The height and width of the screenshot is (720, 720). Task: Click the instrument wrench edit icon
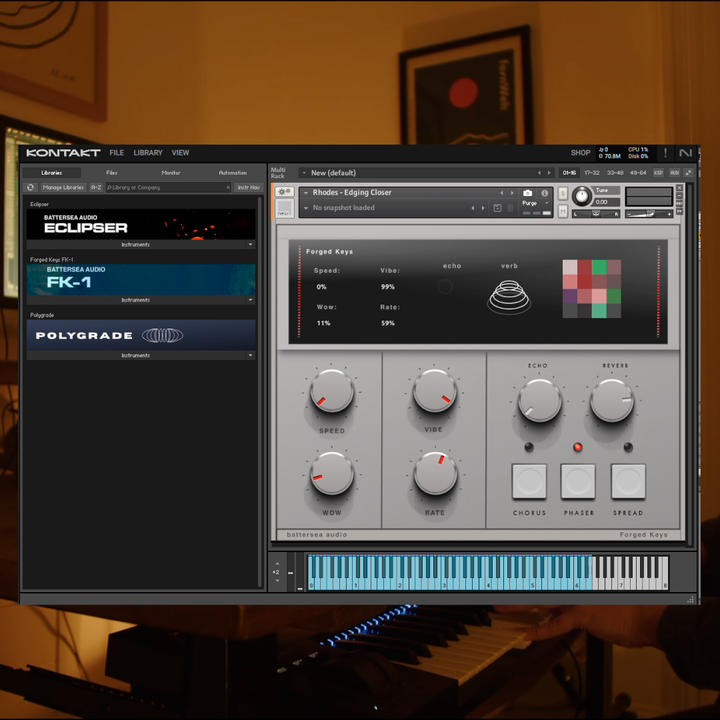[x=284, y=192]
